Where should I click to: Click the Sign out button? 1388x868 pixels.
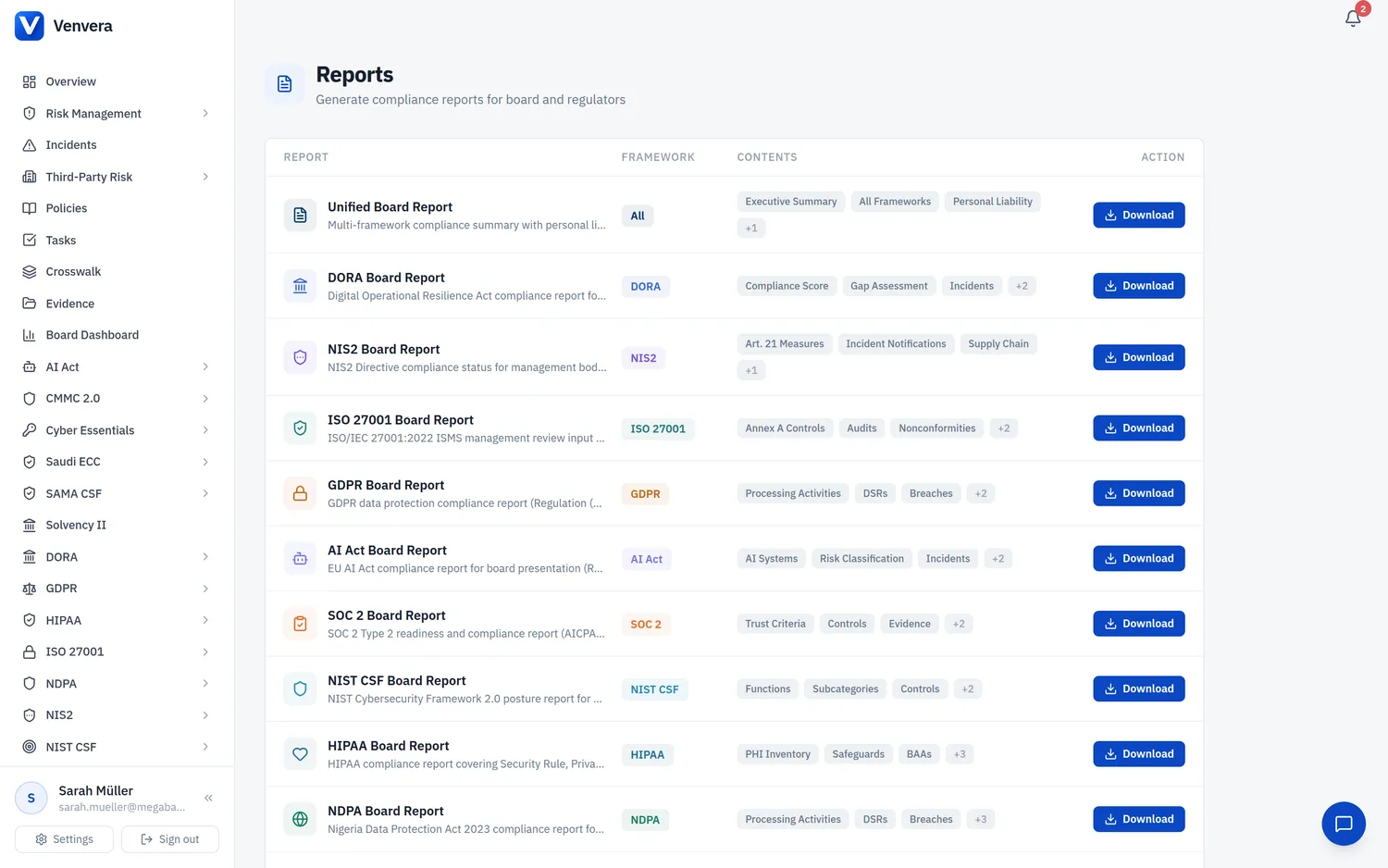tap(170, 839)
